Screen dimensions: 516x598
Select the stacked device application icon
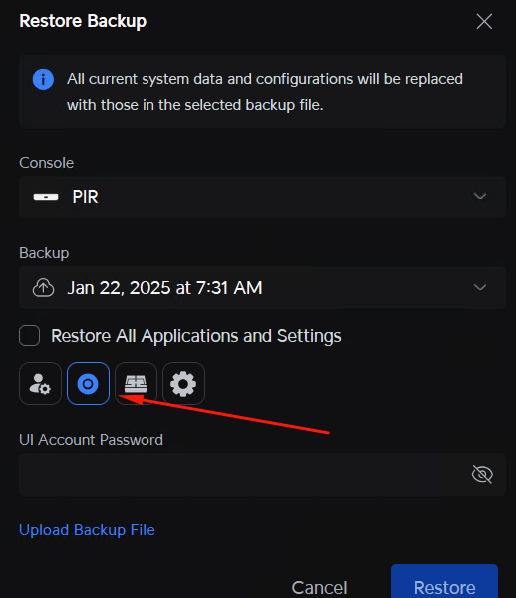click(x=136, y=383)
